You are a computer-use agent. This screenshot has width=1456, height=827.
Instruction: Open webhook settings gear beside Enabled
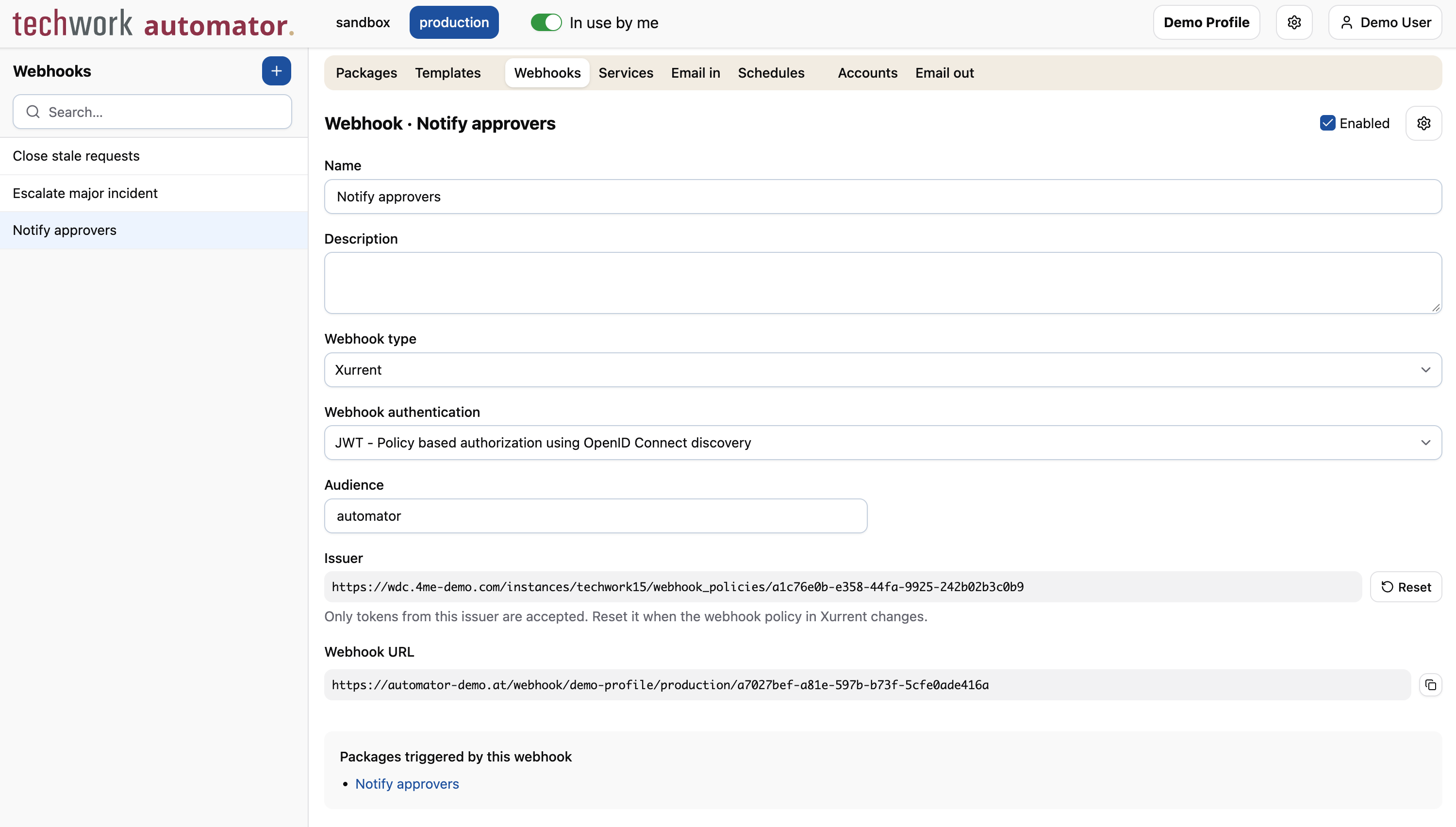(x=1423, y=123)
